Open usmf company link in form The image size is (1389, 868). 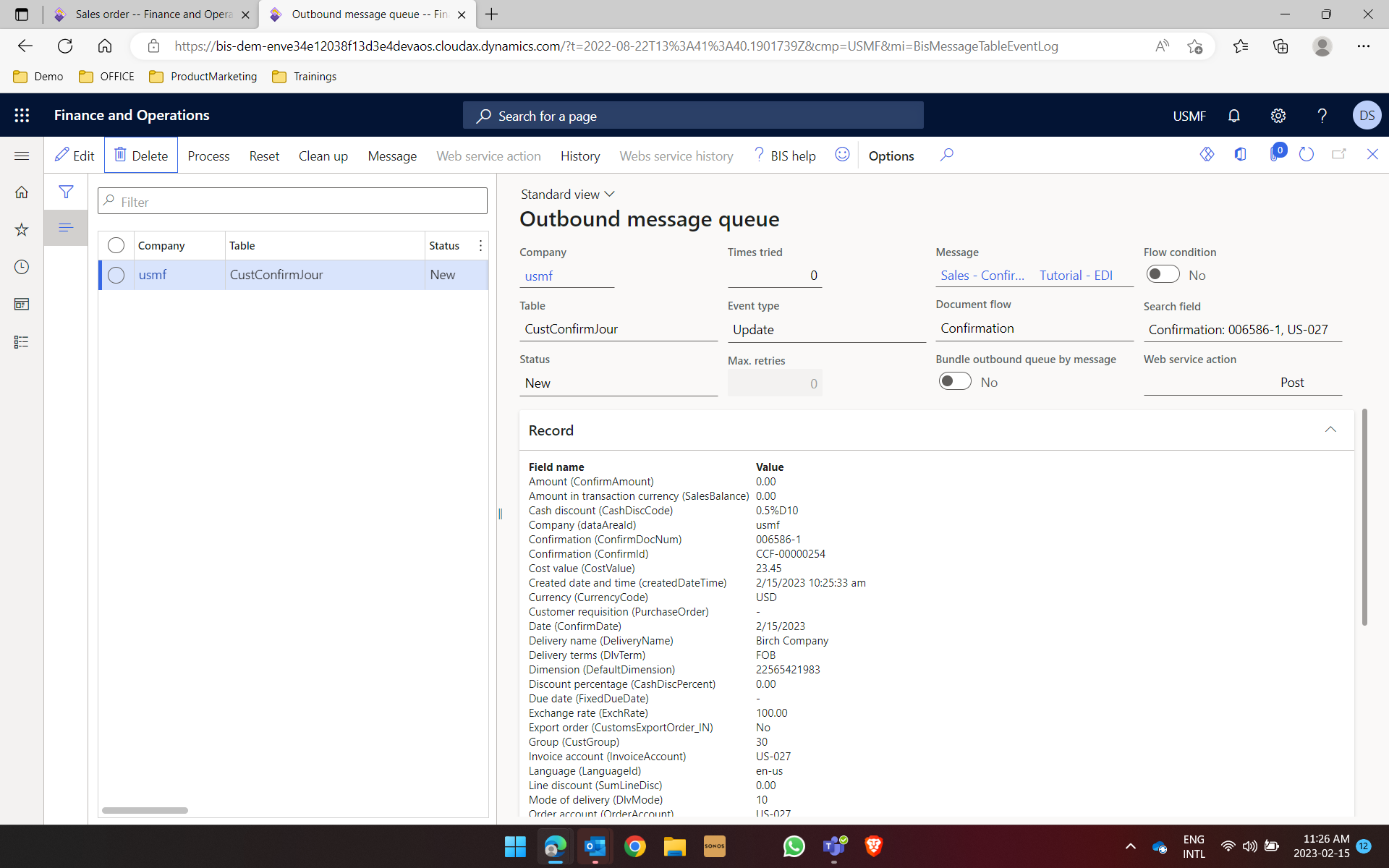538,276
